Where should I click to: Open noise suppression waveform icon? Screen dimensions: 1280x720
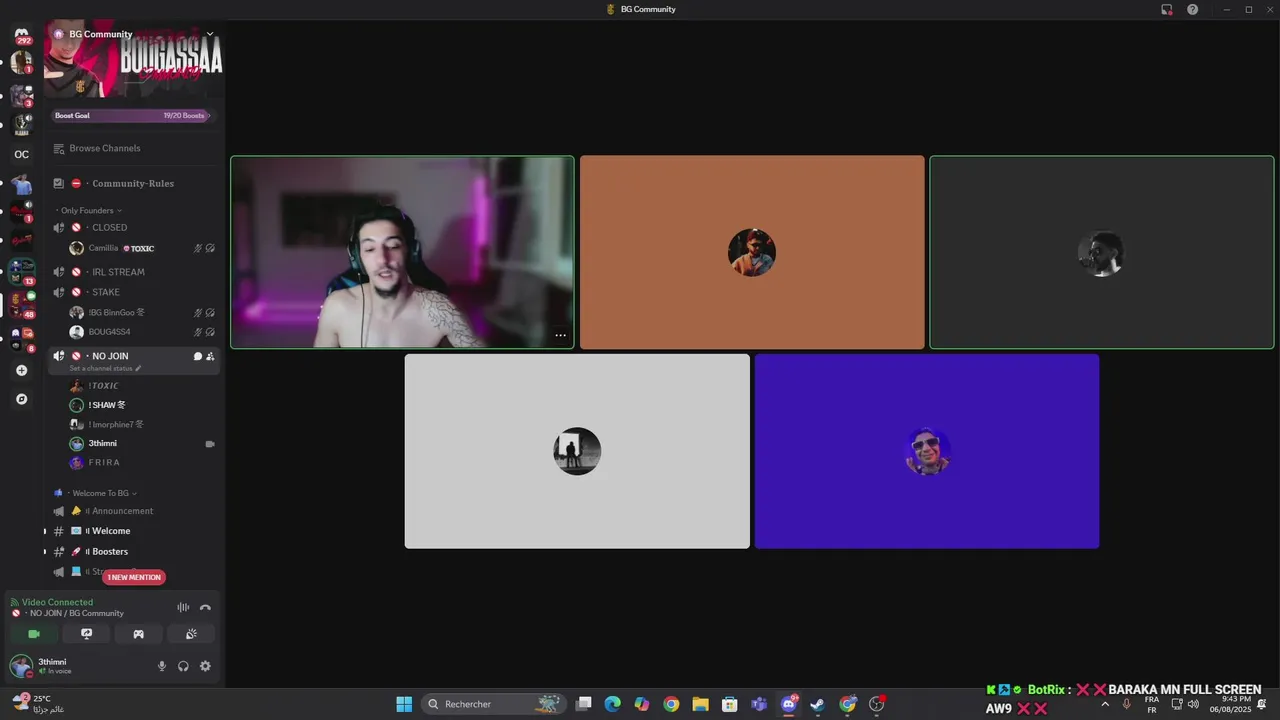pos(183,607)
